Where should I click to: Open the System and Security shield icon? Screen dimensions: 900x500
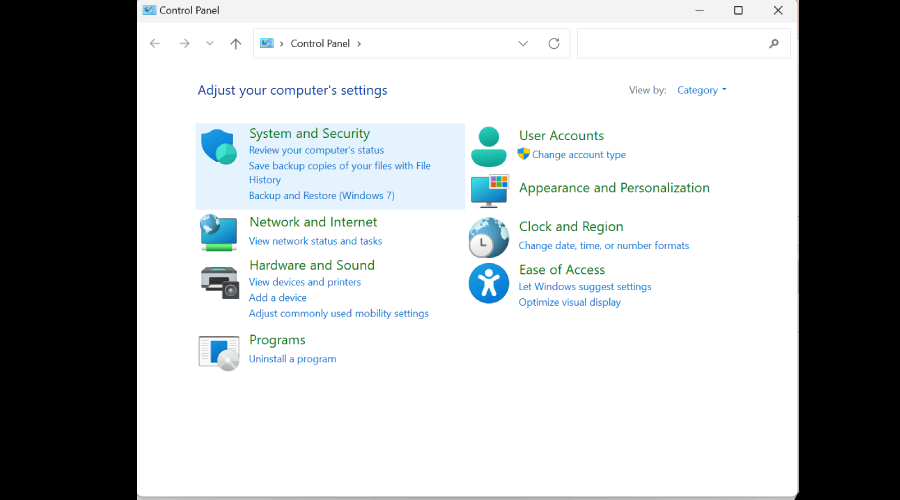pos(219,147)
